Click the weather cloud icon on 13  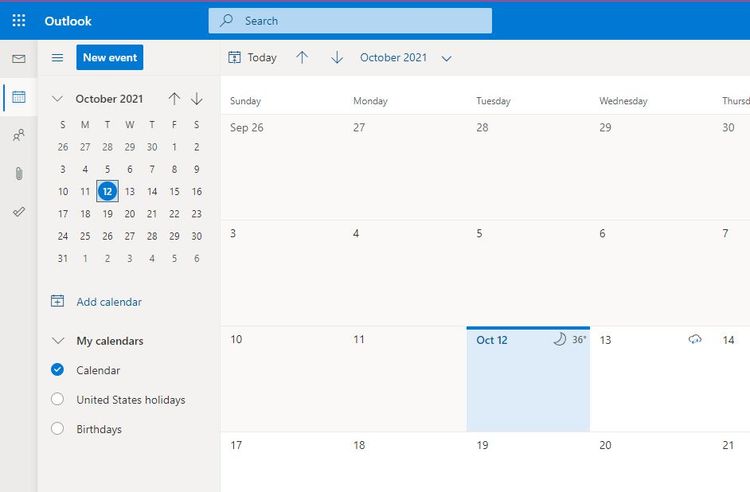click(695, 339)
